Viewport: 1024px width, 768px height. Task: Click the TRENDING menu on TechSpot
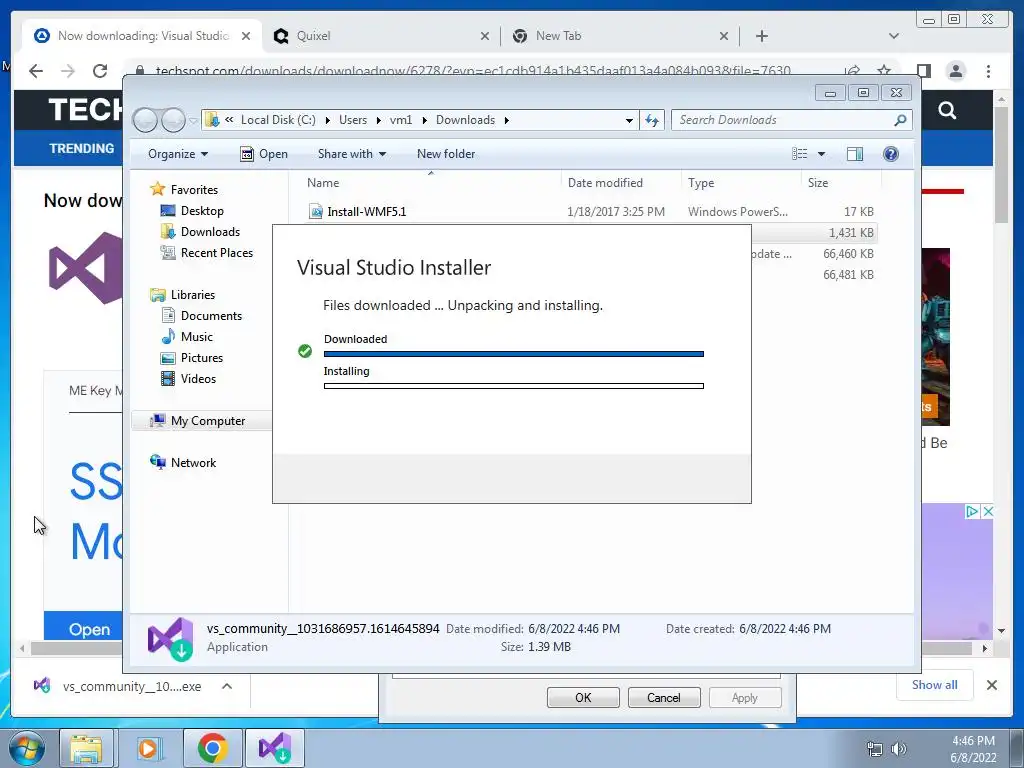point(82,149)
